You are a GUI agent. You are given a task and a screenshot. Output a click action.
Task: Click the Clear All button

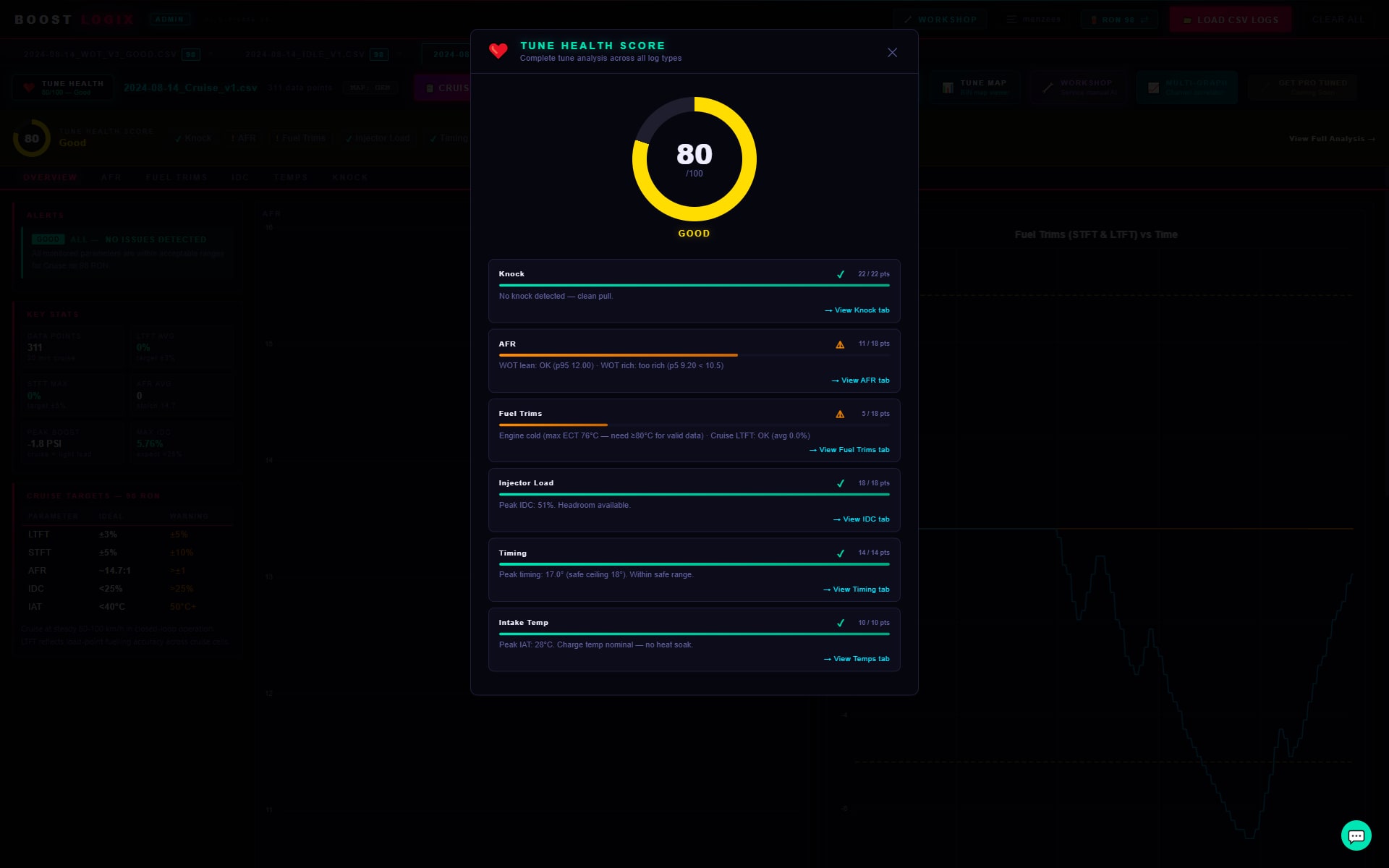(x=1338, y=20)
